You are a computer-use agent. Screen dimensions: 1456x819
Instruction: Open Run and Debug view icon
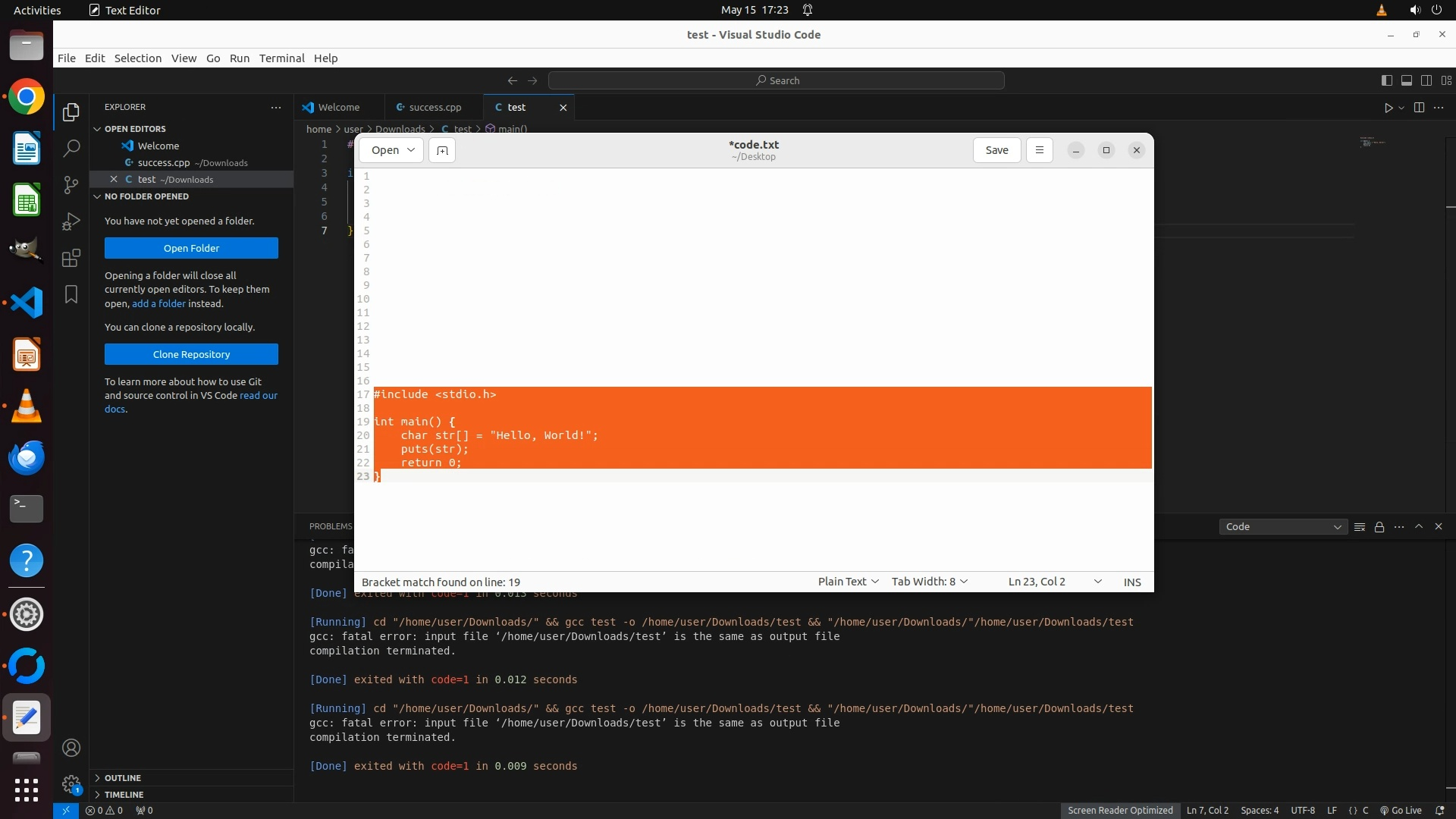(71, 221)
